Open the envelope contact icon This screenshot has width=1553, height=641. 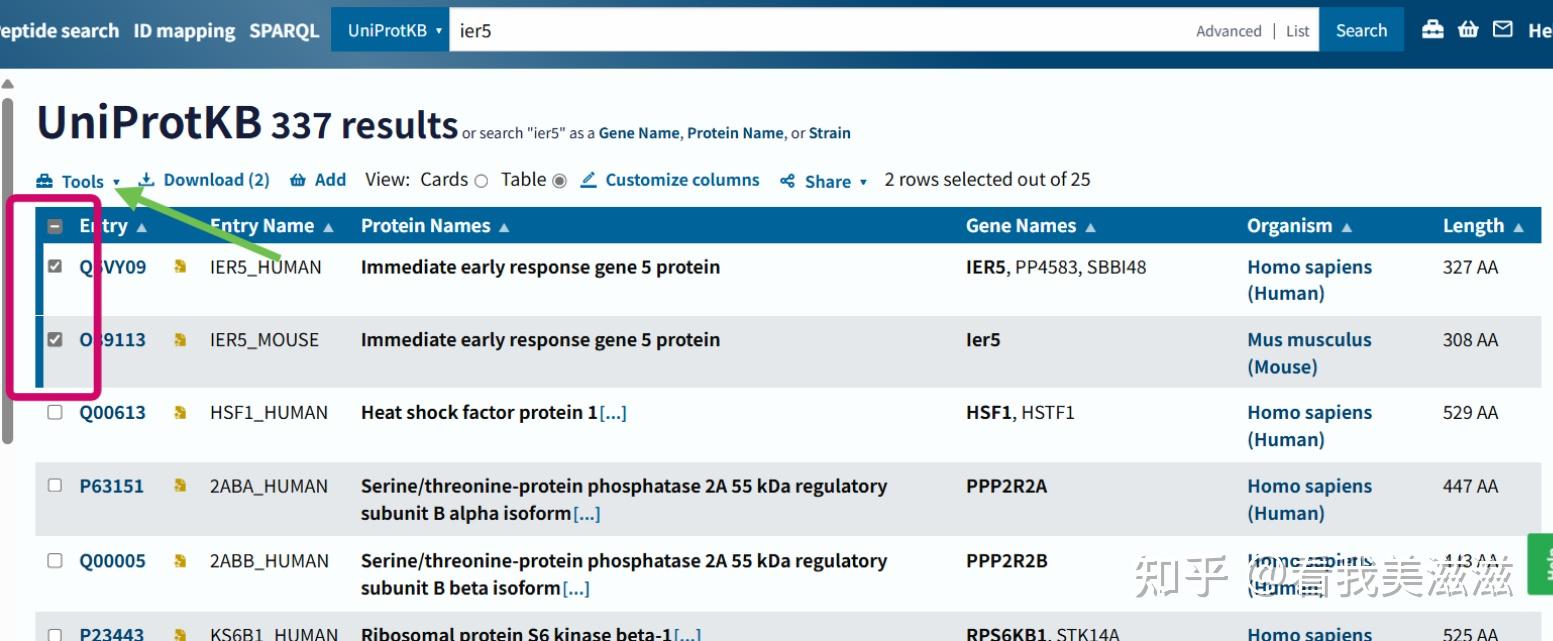point(1502,29)
